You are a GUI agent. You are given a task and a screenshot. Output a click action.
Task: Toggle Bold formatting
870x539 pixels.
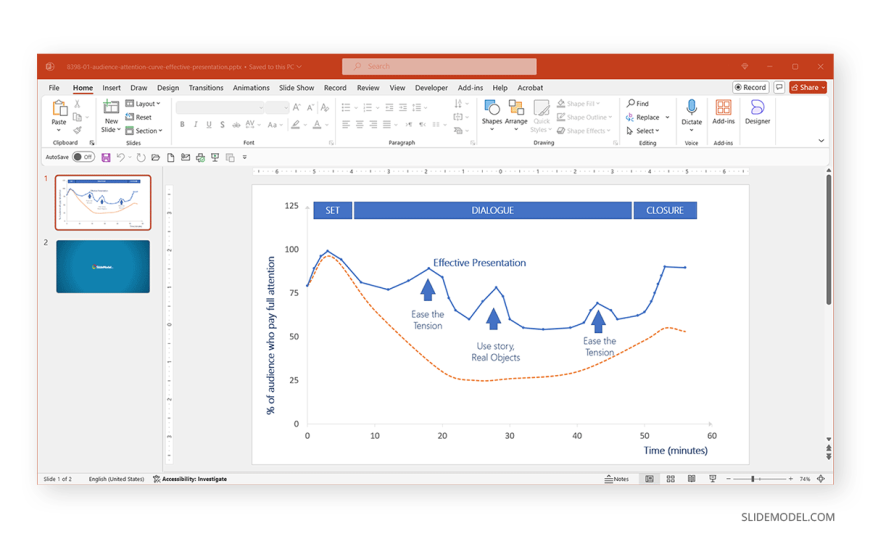182,124
